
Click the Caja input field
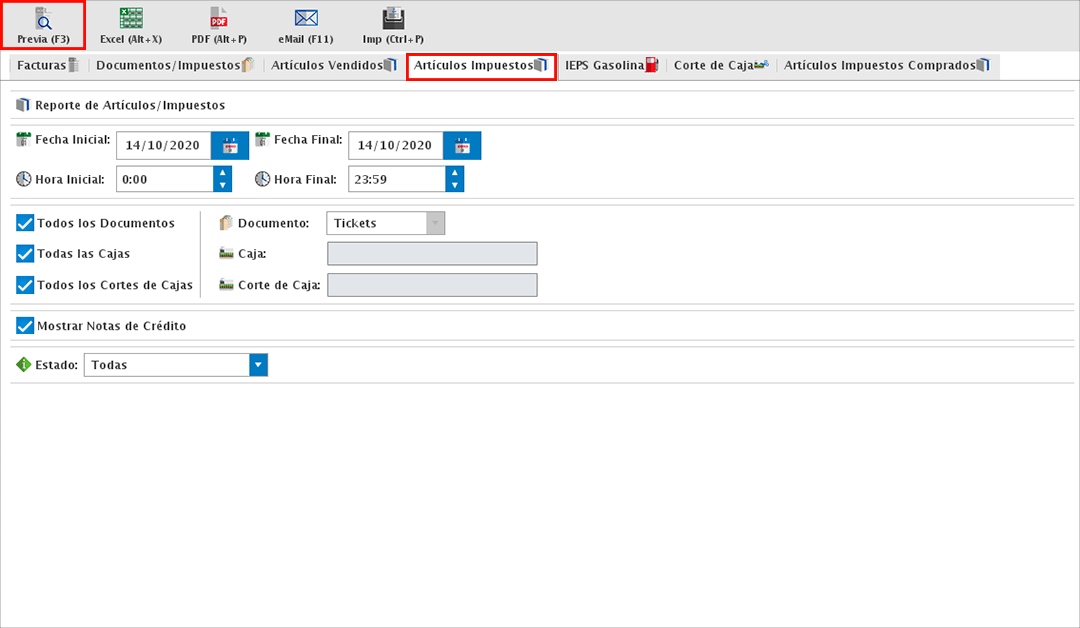(x=432, y=254)
